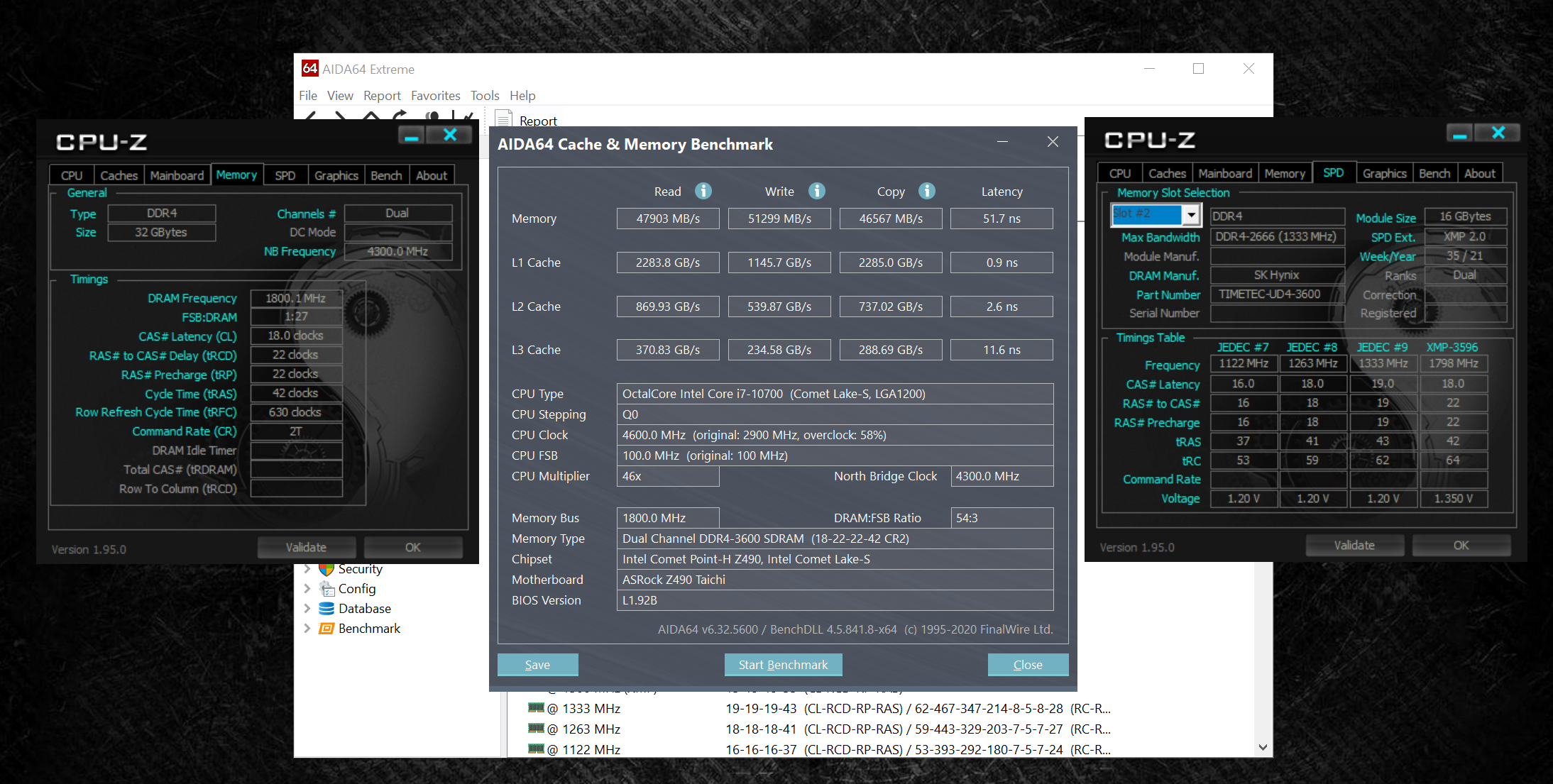
Task: Click the Benchmark tree item icon
Action: (x=326, y=629)
